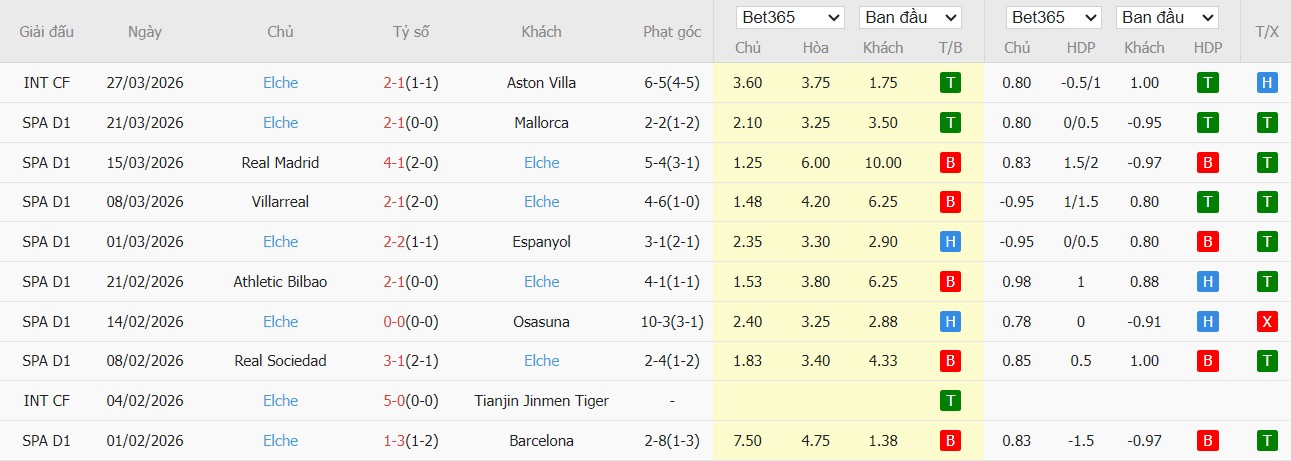The image size is (1291, 461).
Task: Click the T/X column header
Action: [1266, 32]
